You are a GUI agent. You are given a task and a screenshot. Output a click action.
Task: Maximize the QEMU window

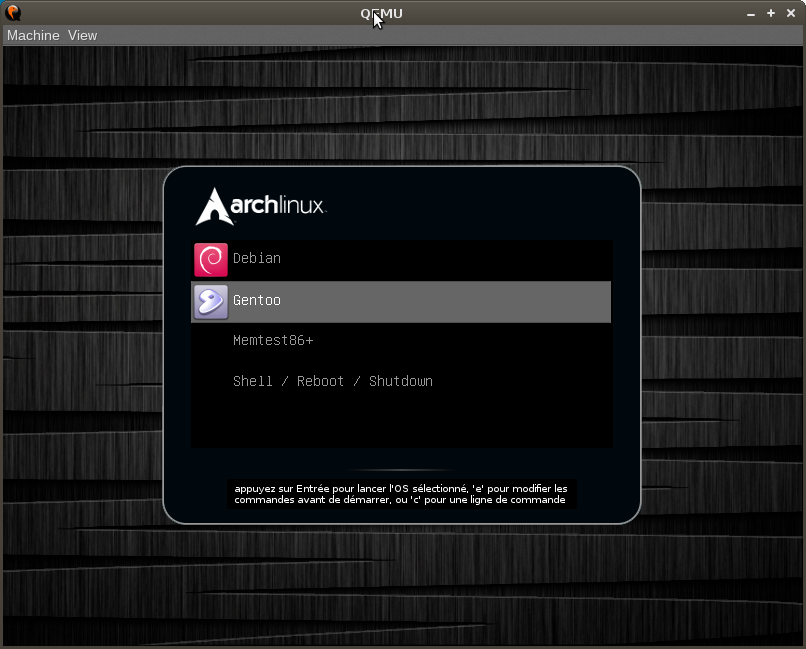(x=771, y=13)
